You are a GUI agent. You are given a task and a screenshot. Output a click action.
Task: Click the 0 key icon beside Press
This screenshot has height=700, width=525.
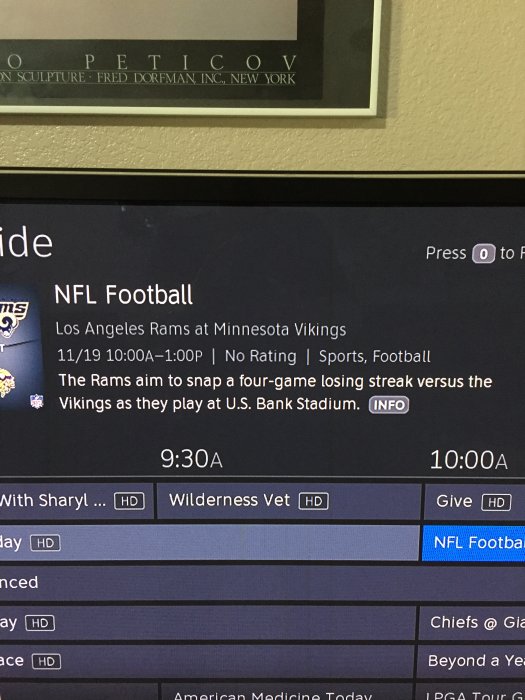pyautogui.click(x=484, y=254)
